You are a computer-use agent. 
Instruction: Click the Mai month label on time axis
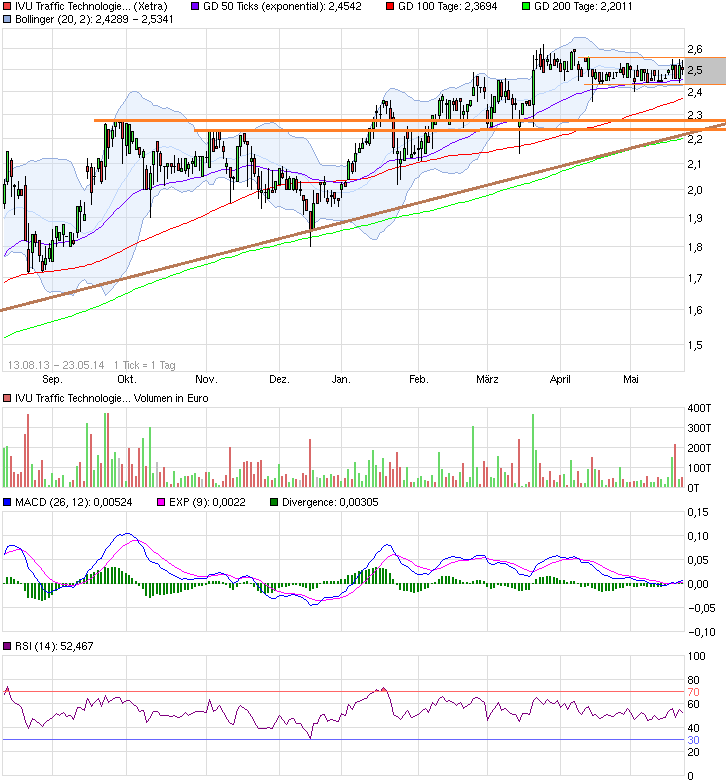[x=631, y=380]
